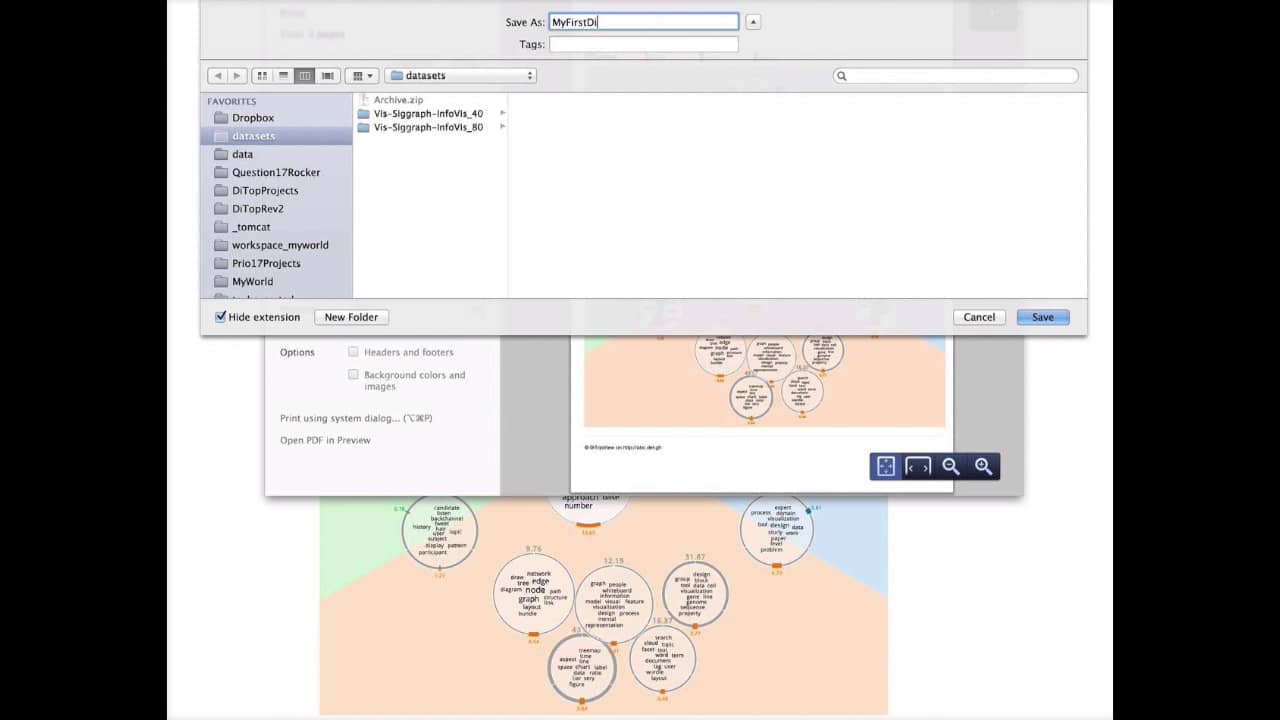Screen dimensions: 1280x720
Task: Click the search field in save dialog
Action: click(956, 75)
